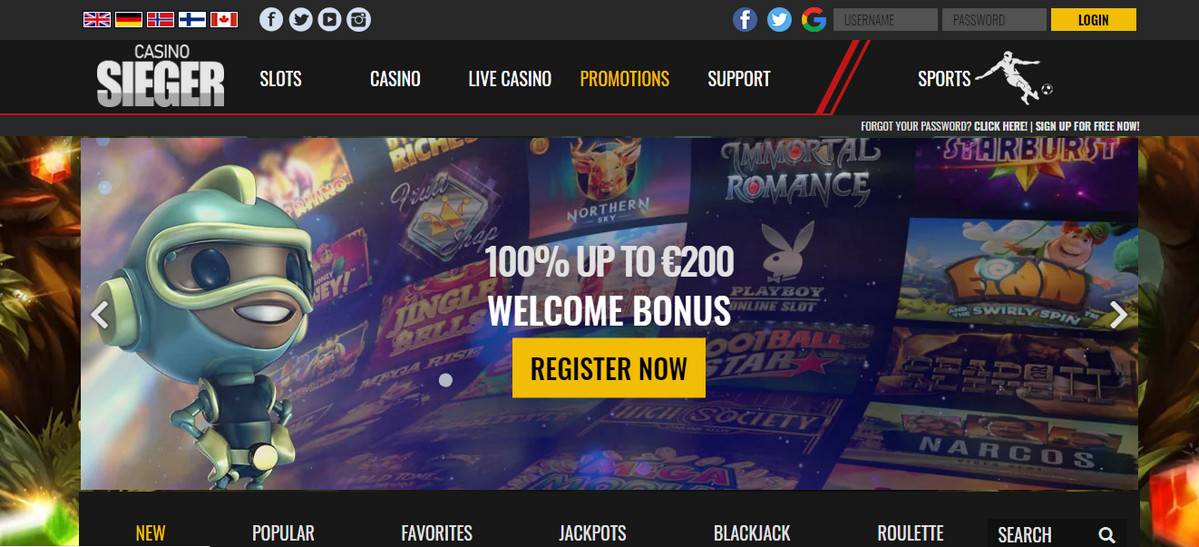This screenshot has height=547, width=1199.
Task: Open the grey YouTube social icon
Action: [330, 19]
